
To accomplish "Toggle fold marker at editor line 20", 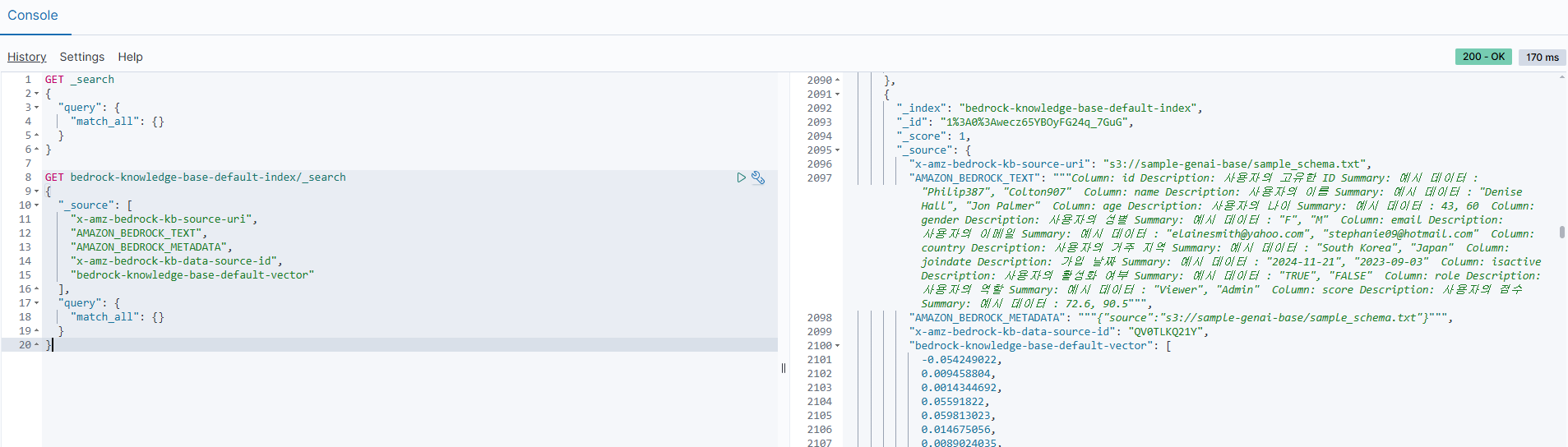I will click(36, 345).
